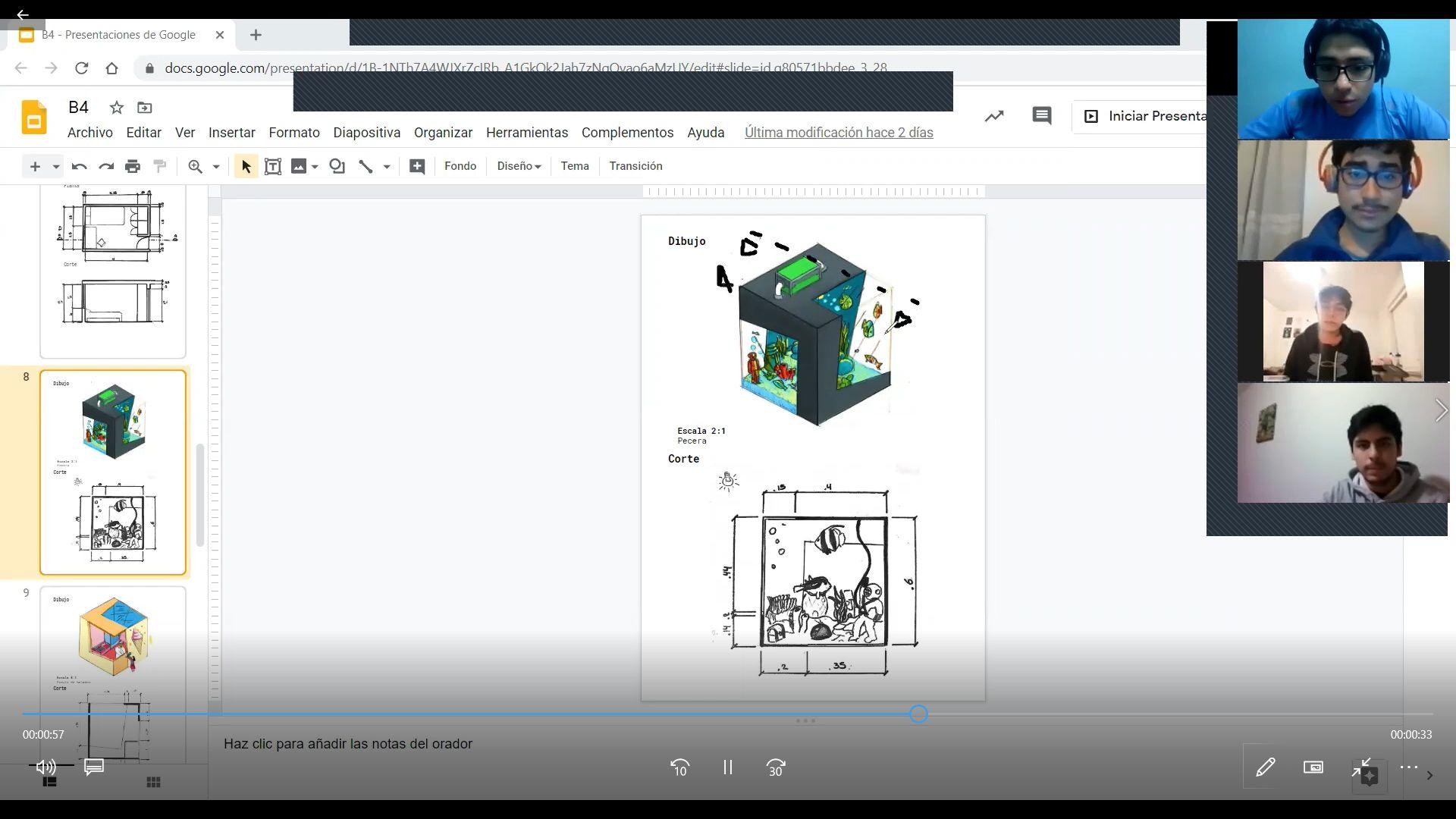This screenshot has height=819, width=1456.
Task: Click the Tema button
Action: tap(575, 166)
